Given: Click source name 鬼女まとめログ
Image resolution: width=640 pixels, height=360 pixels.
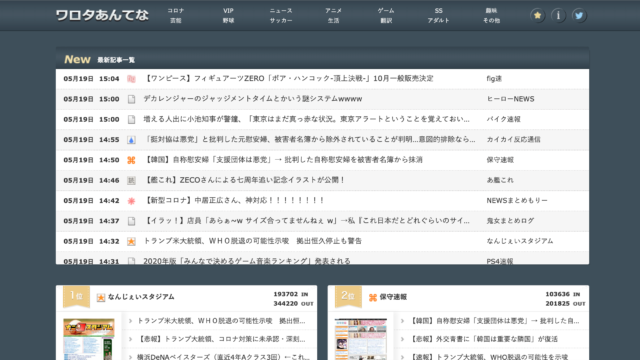Looking at the screenshot, I should pos(510,220).
